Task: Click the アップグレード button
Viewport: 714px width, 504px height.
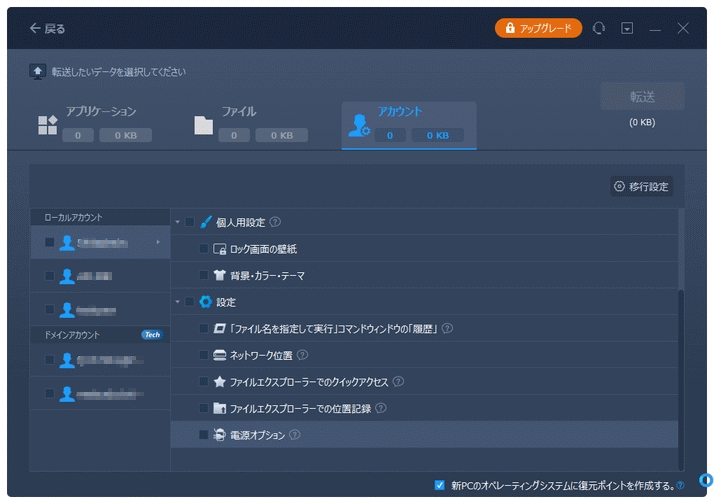Action: 538,28
